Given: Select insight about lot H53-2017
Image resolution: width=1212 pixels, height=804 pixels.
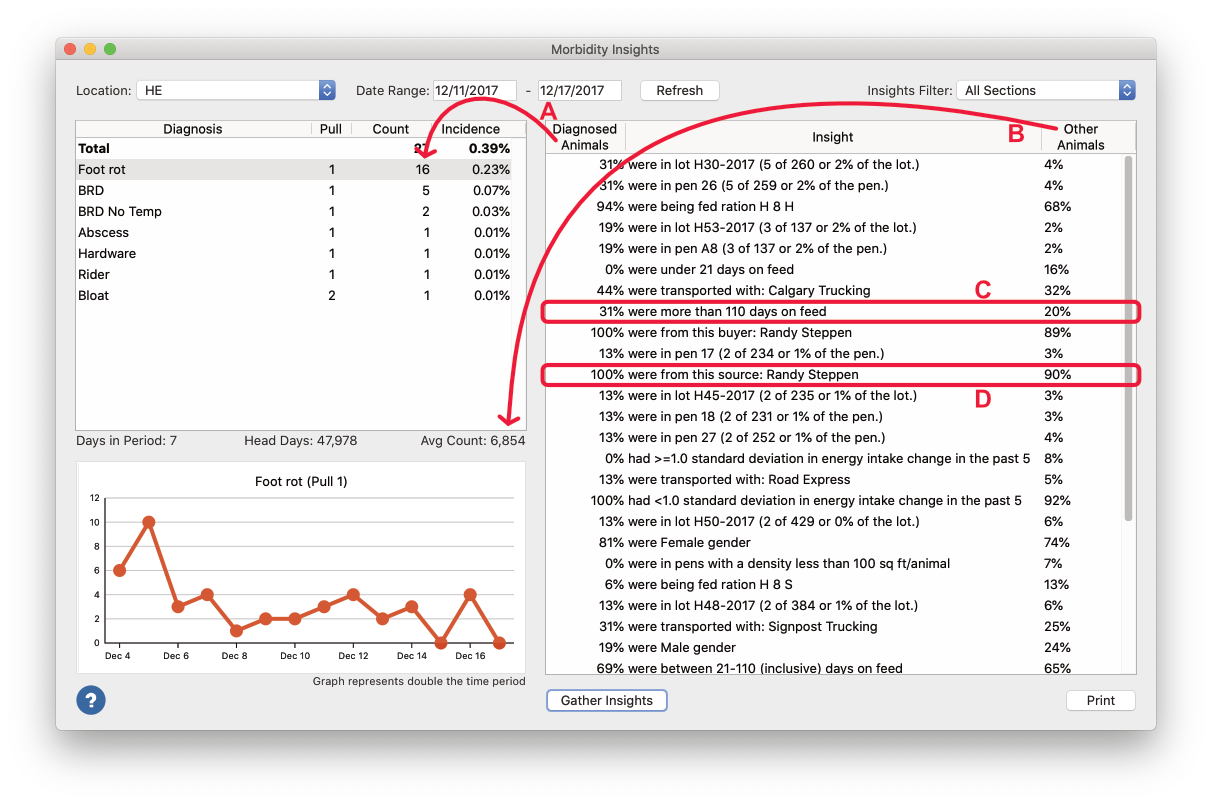Looking at the screenshot, I should click(834, 227).
